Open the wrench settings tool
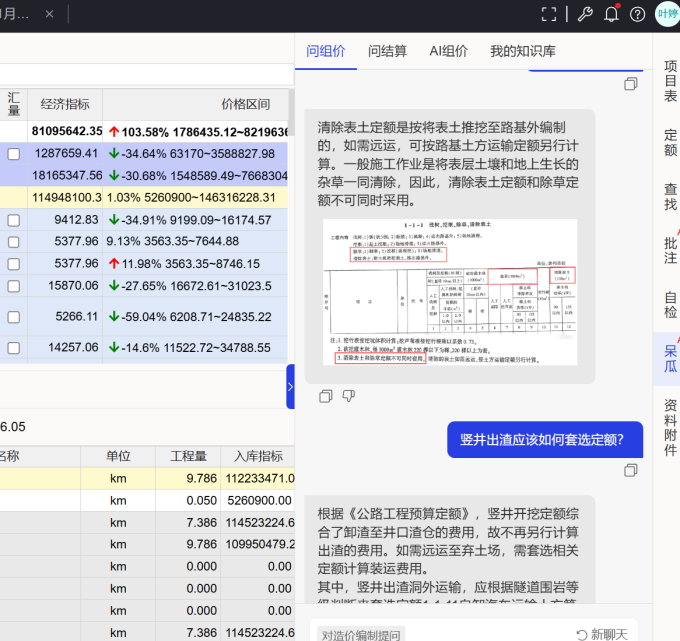The width and height of the screenshot is (680, 641). tap(586, 14)
